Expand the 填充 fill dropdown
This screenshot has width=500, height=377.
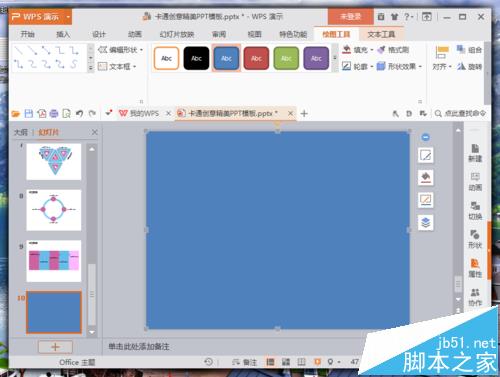[x=372, y=50]
